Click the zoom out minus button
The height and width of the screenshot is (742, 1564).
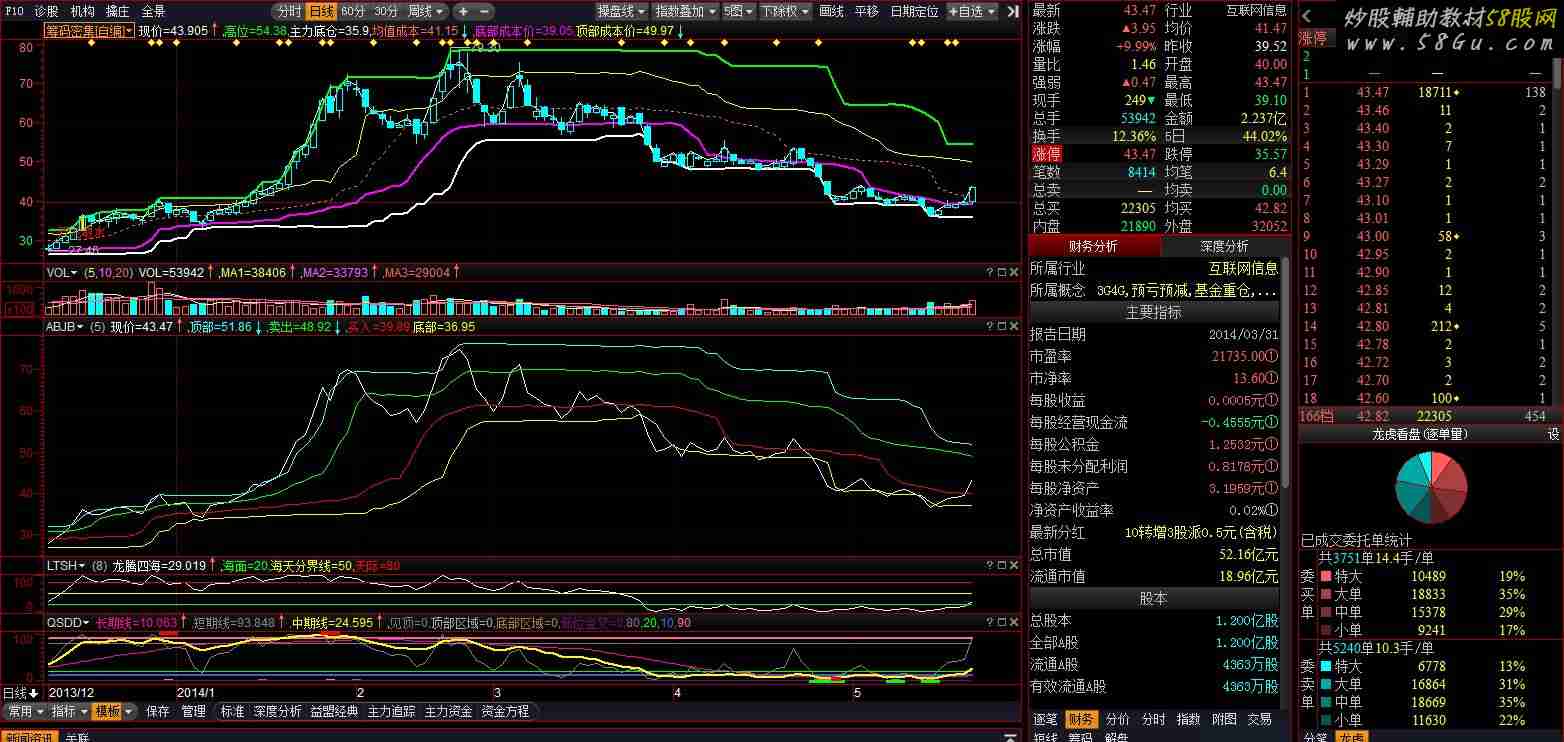coord(484,11)
